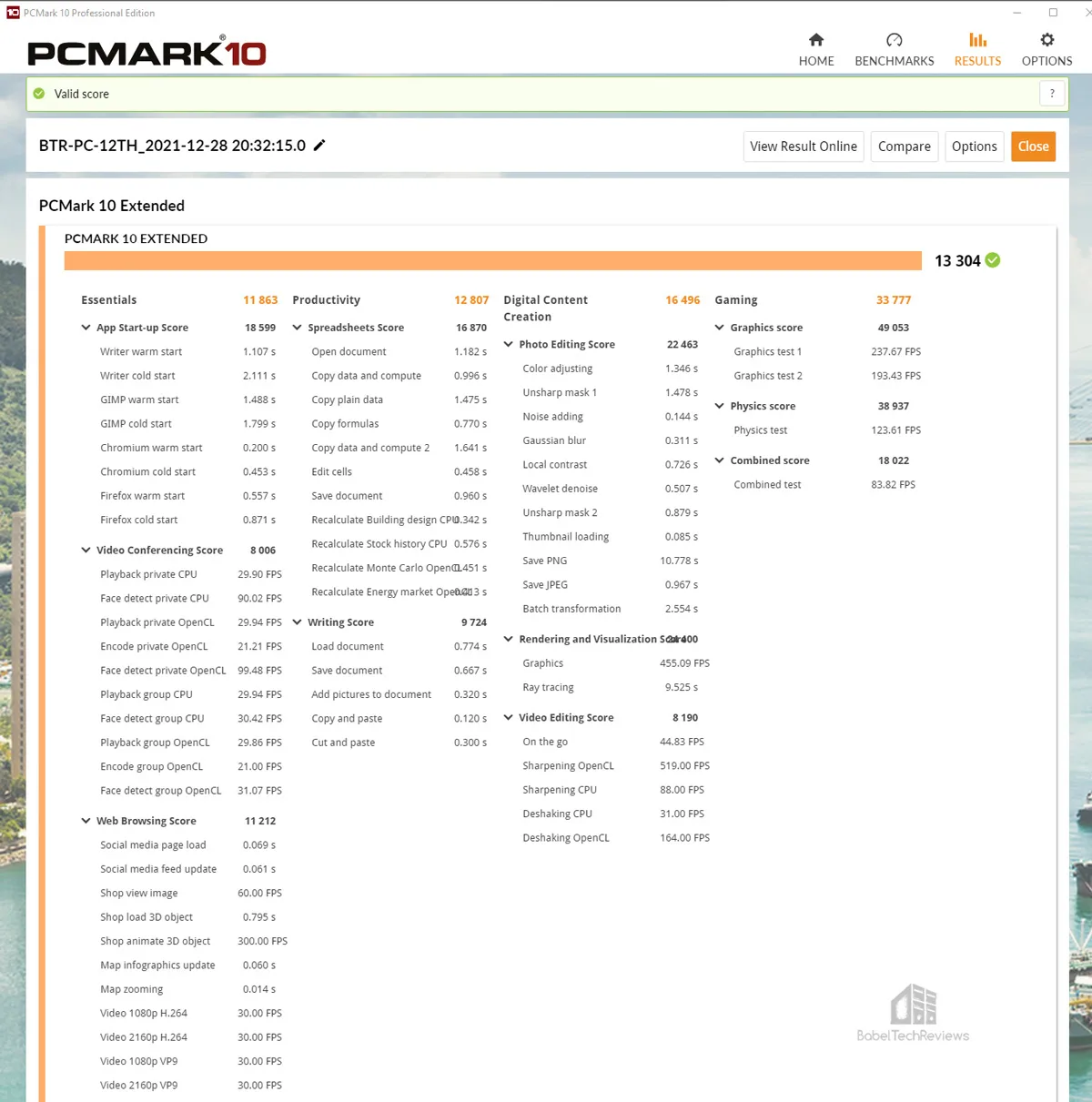Select the Batch transformation row
The height and width of the screenshot is (1102, 1092).
click(610, 609)
